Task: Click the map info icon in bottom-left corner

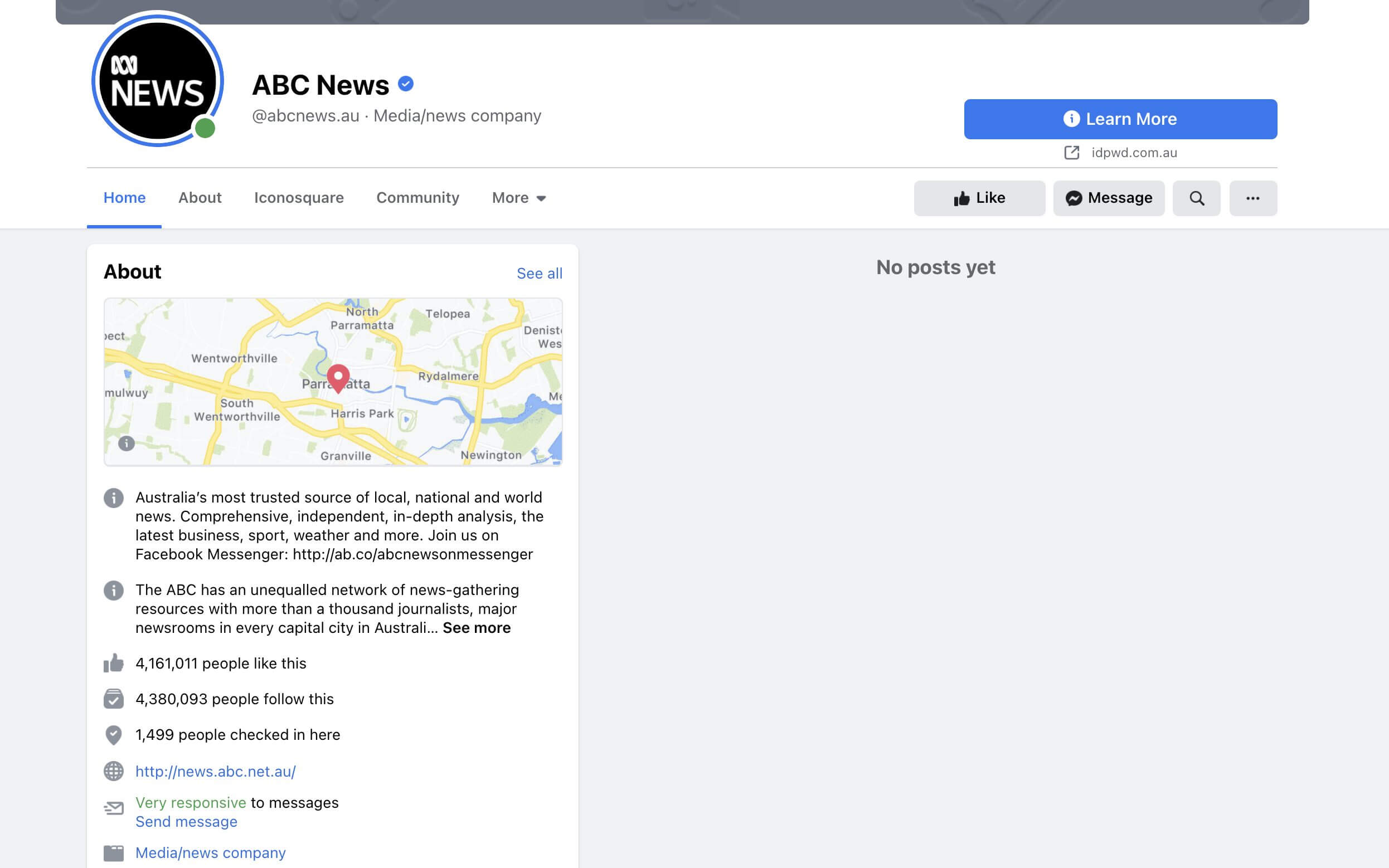Action: (127, 443)
